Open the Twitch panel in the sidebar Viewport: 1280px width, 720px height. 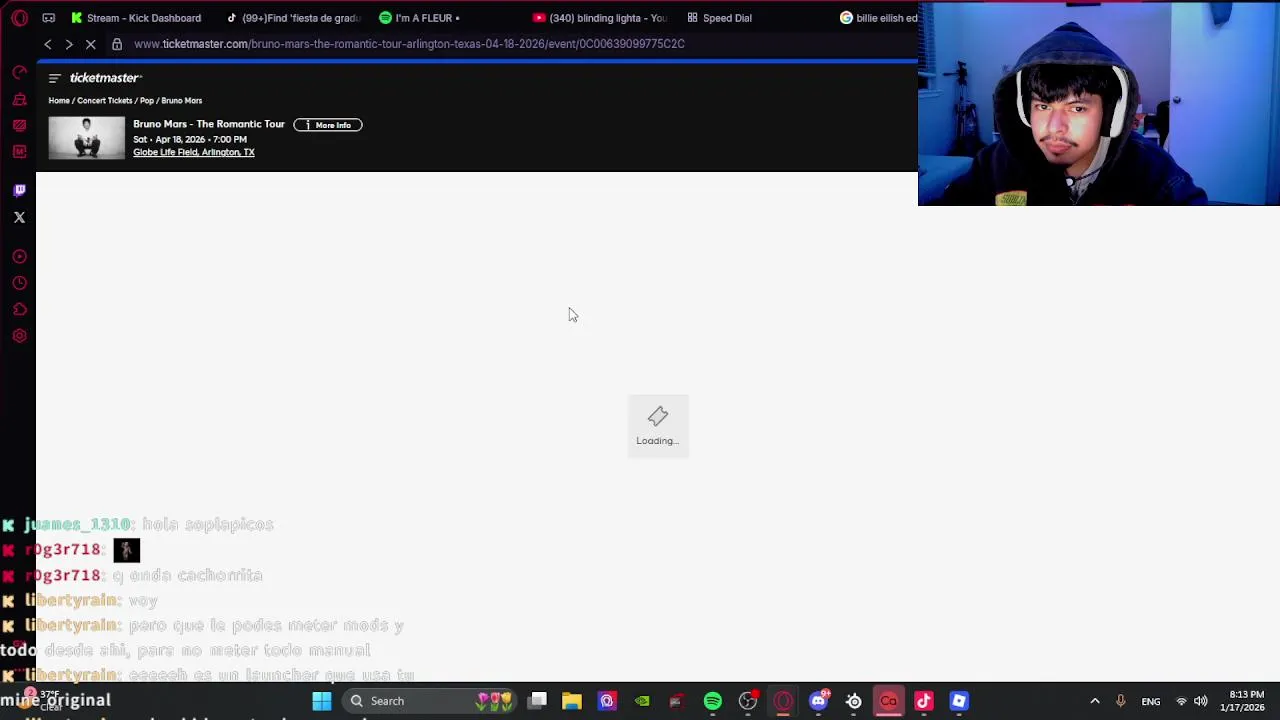point(19,189)
